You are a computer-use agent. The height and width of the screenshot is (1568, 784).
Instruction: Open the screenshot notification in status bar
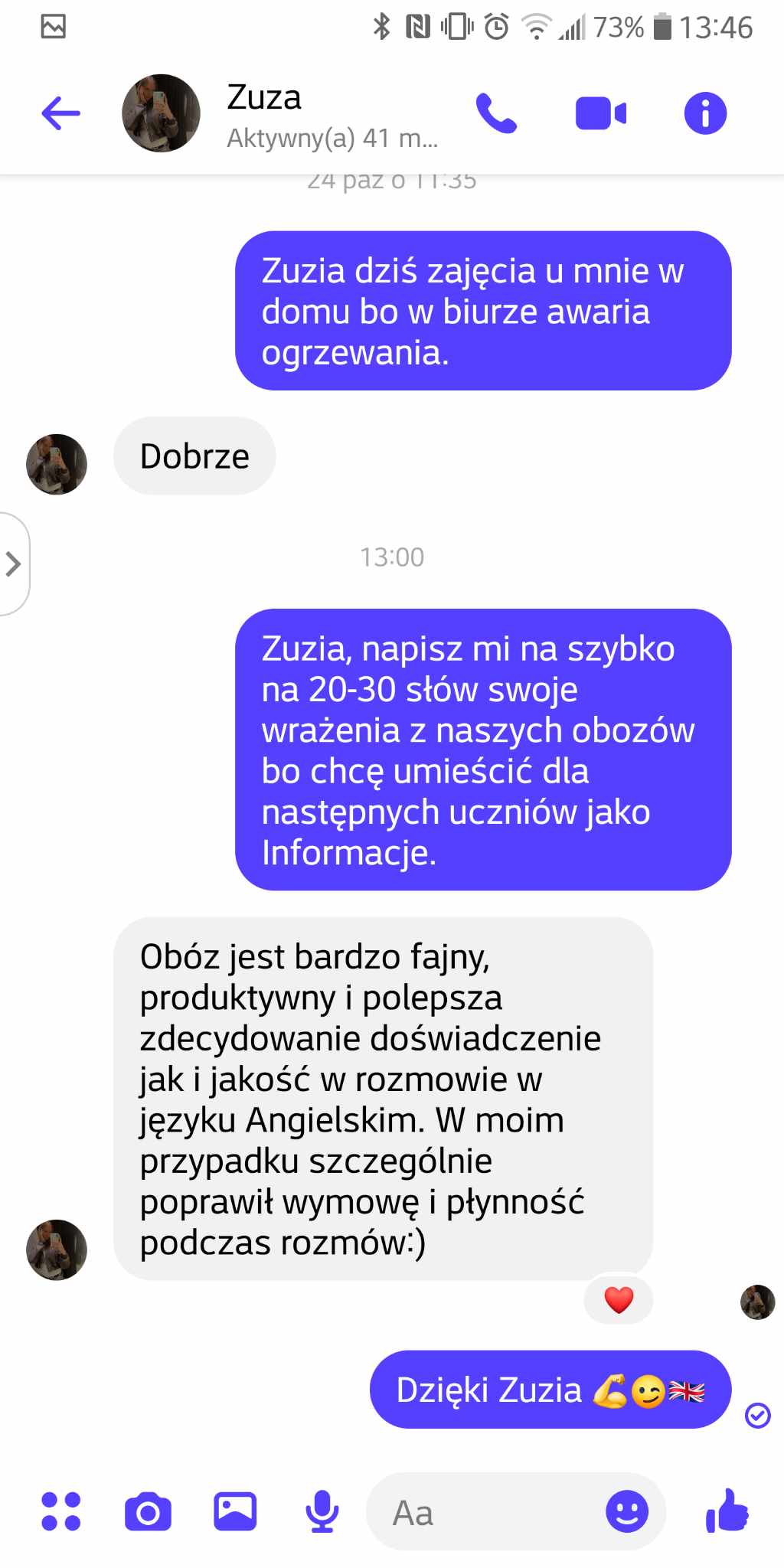[x=54, y=27]
